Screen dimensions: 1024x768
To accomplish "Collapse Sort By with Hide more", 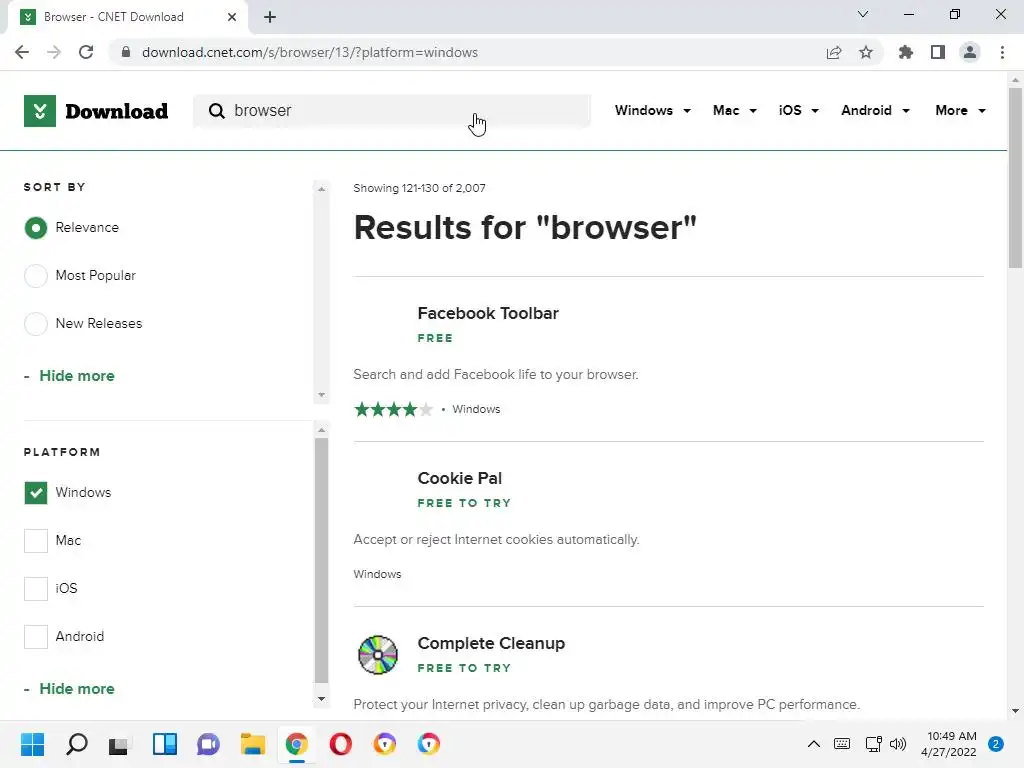I will tap(76, 376).
